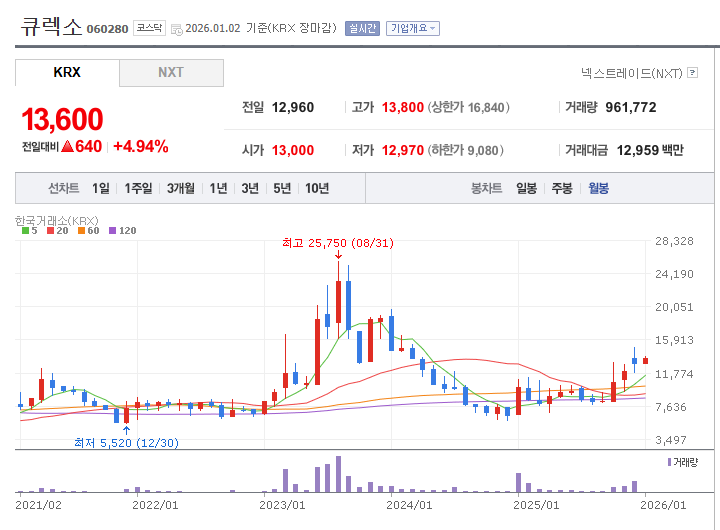Image resolution: width=720 pixels, height=530 pixels.
Task: Click the 하한가 9,080 text
Action: (466, 150)
